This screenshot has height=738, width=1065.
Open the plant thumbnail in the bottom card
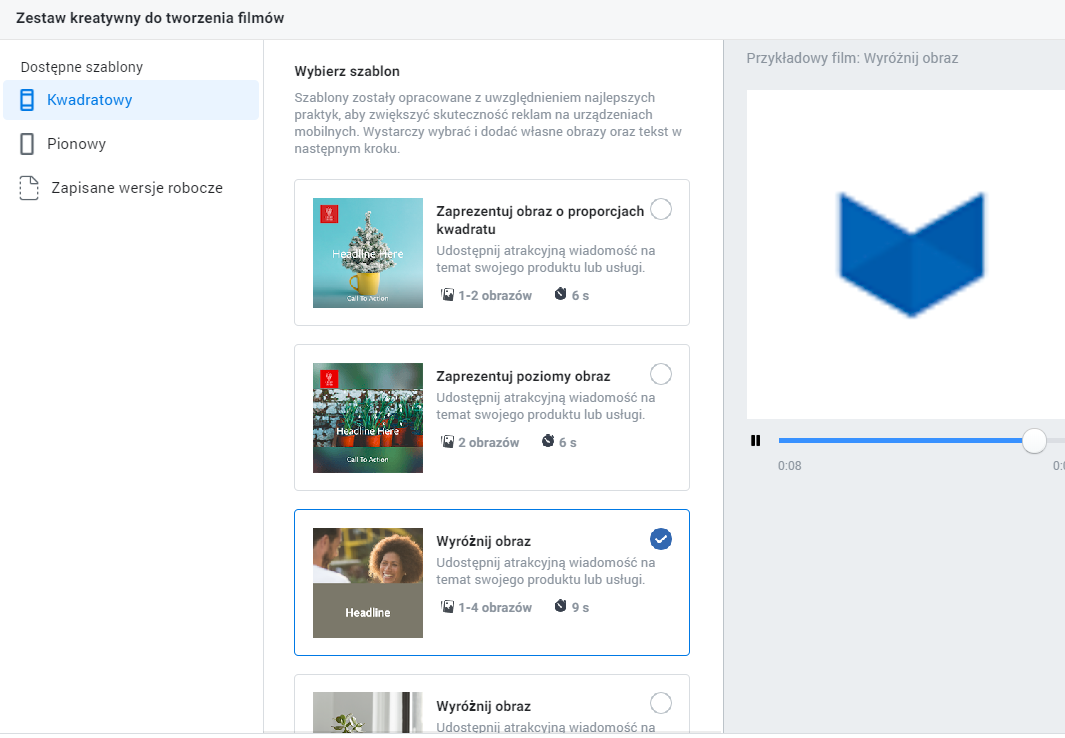pos(368,712)
